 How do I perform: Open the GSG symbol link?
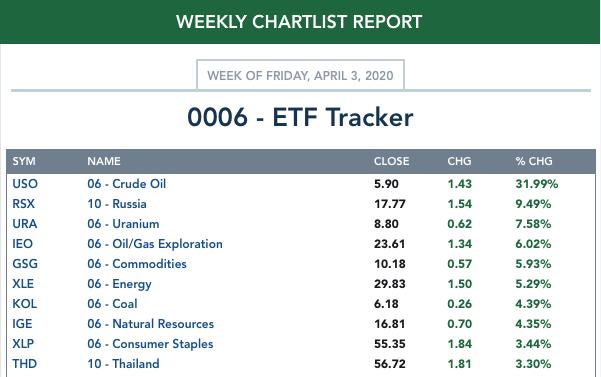click(x=25, y=264)
